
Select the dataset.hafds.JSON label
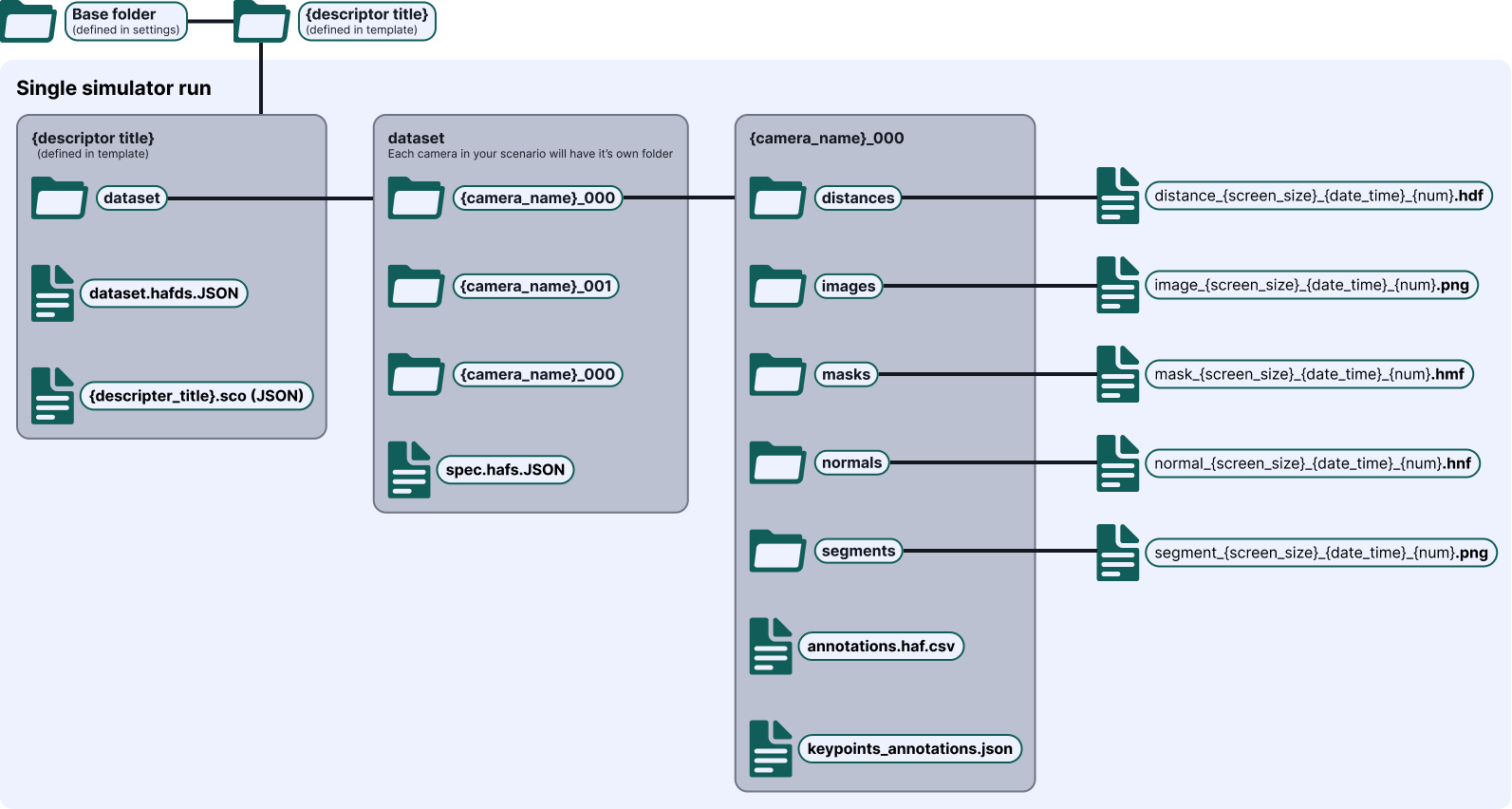pos(164,293)
